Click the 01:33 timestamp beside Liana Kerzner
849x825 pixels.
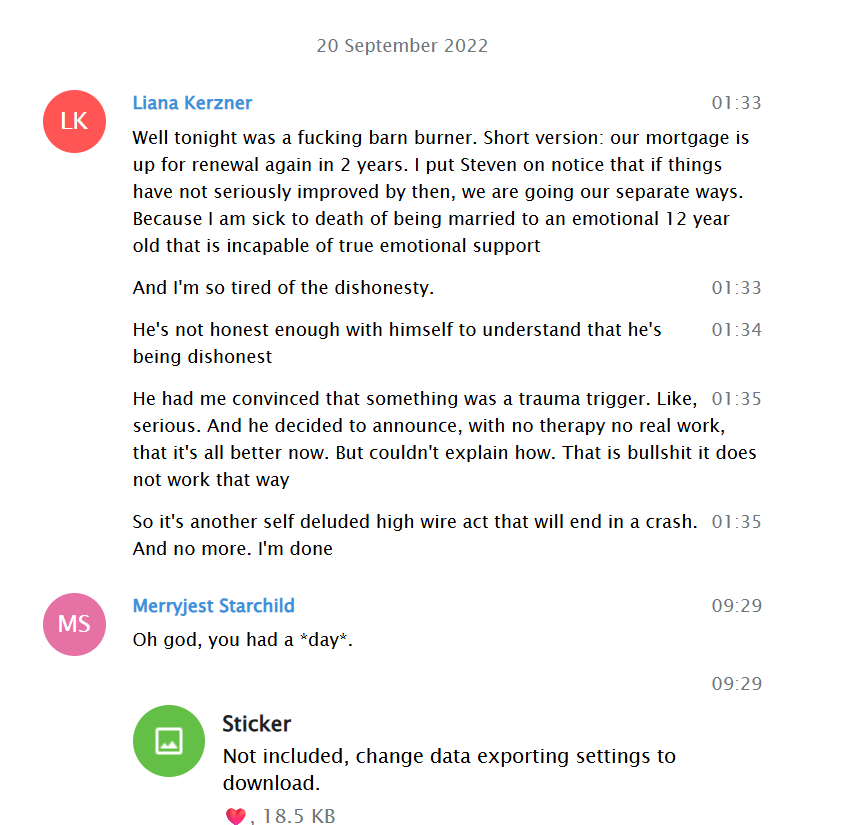click(x=736, y=103)
